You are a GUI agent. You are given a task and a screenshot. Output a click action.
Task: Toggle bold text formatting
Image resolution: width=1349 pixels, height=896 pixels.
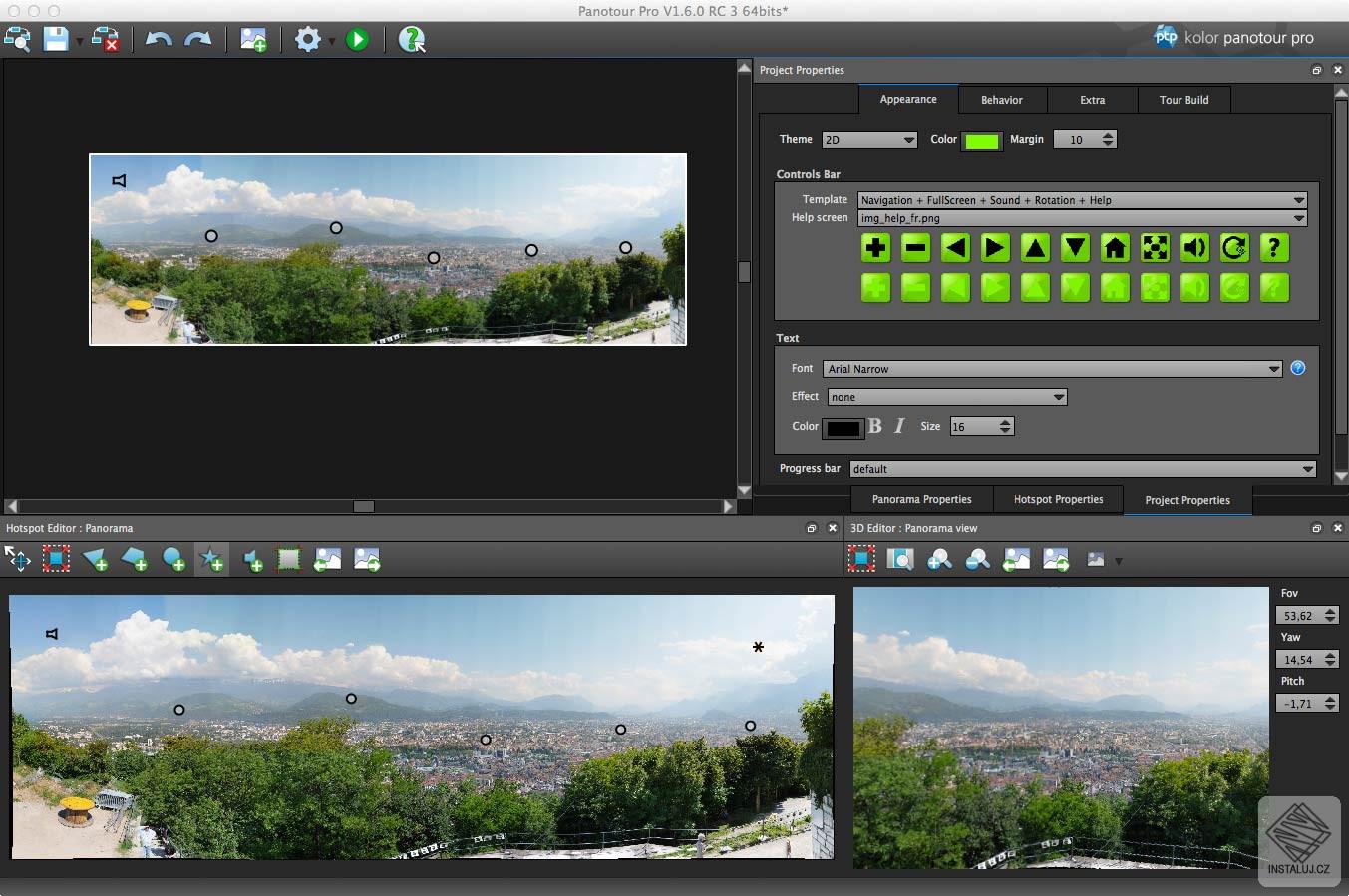pos(873,426)
